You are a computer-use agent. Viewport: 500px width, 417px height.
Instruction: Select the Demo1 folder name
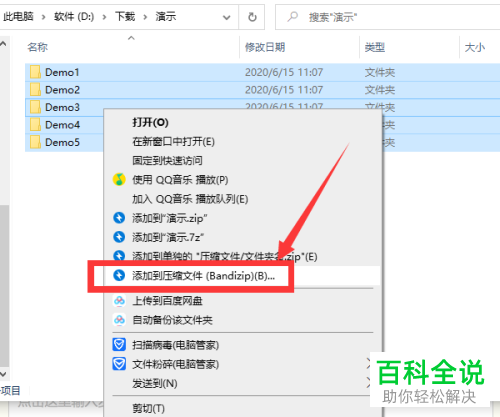point(62,72)
